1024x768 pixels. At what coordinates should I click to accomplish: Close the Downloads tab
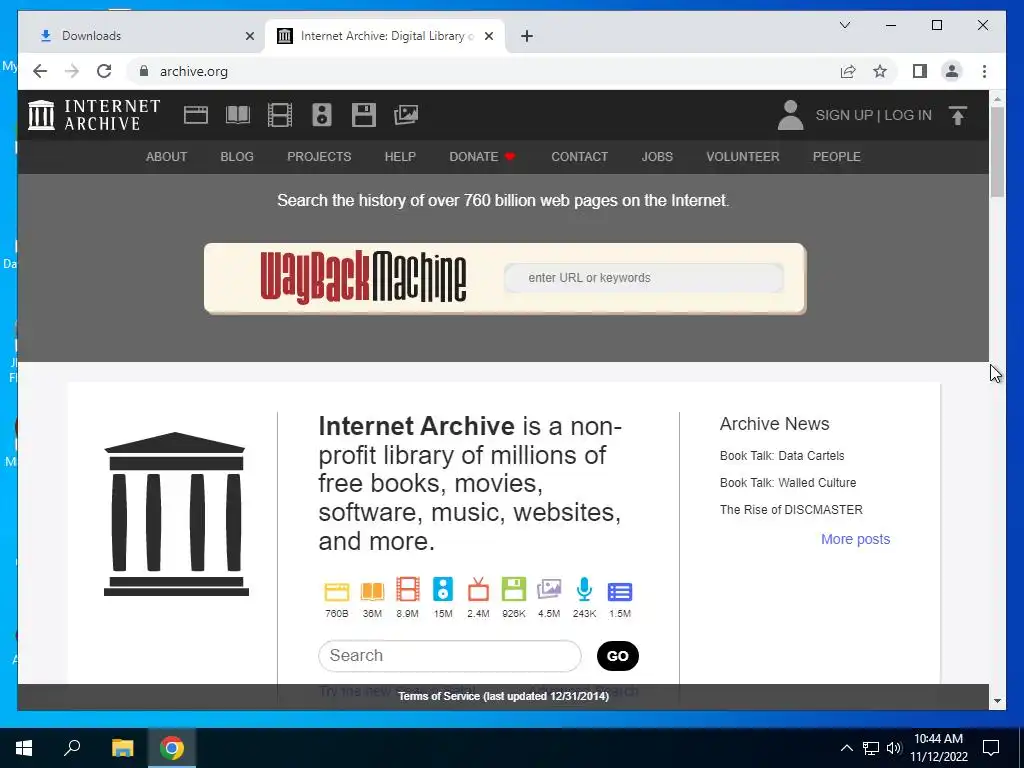[x=249, y=36]
